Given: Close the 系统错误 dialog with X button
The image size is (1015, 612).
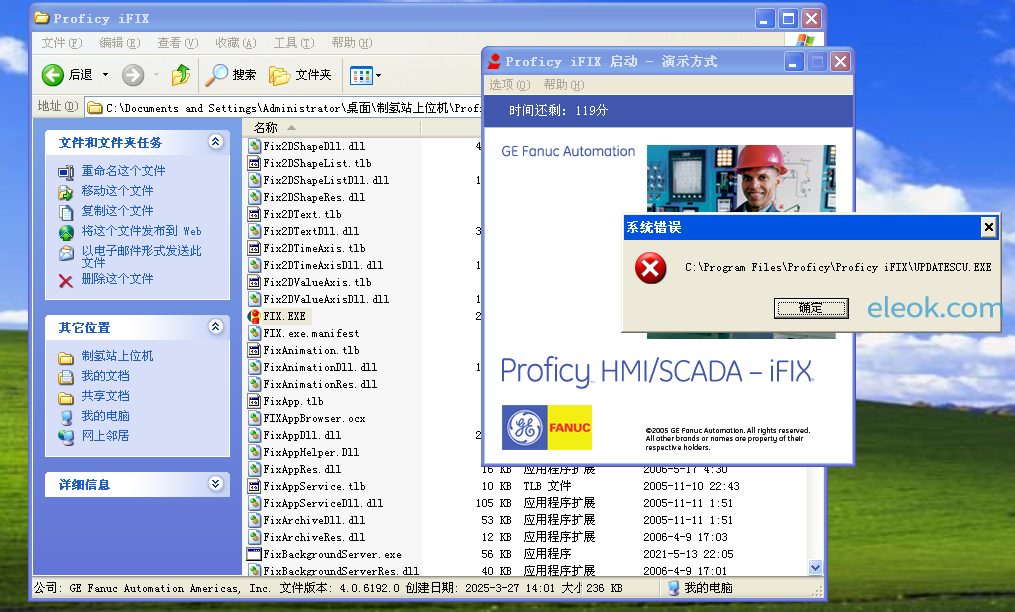Looking at the screenshot, I should point(988,227).
